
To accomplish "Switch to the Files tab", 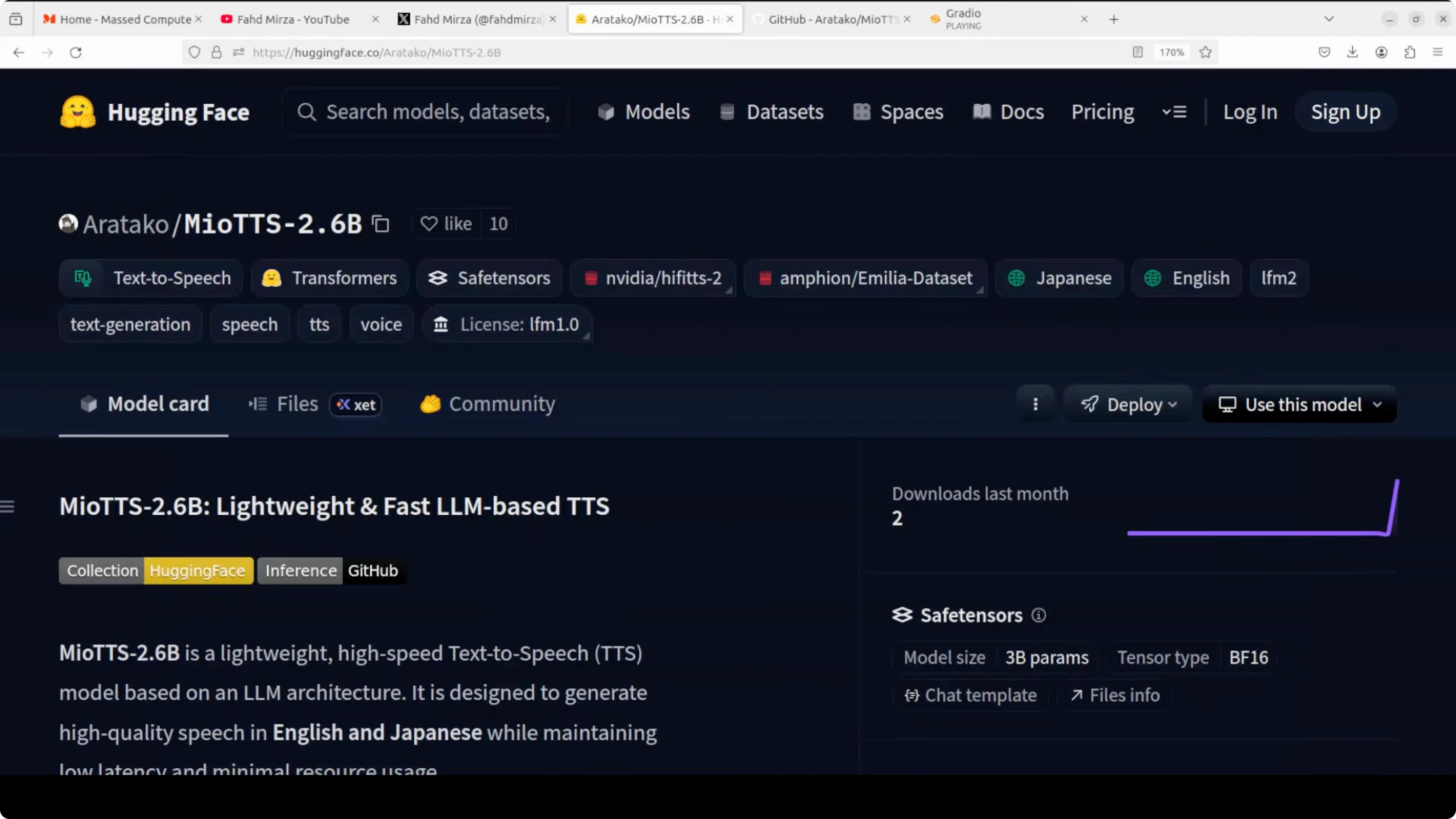I will [x=298, y=404].
